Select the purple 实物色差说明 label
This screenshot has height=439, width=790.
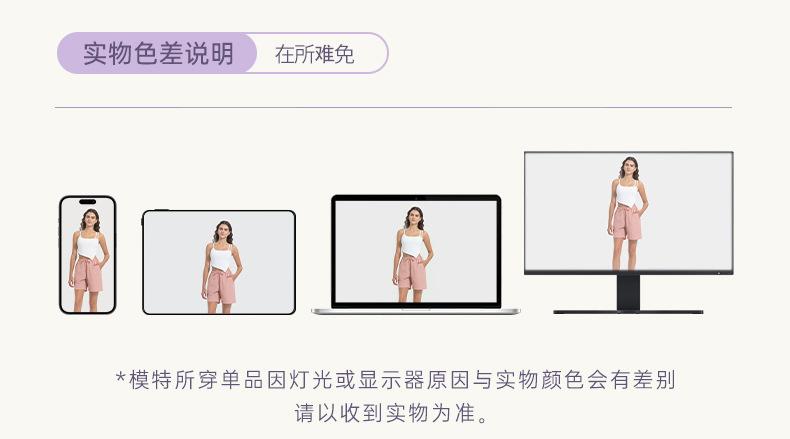pyautogui.click(x=158, y=53)
